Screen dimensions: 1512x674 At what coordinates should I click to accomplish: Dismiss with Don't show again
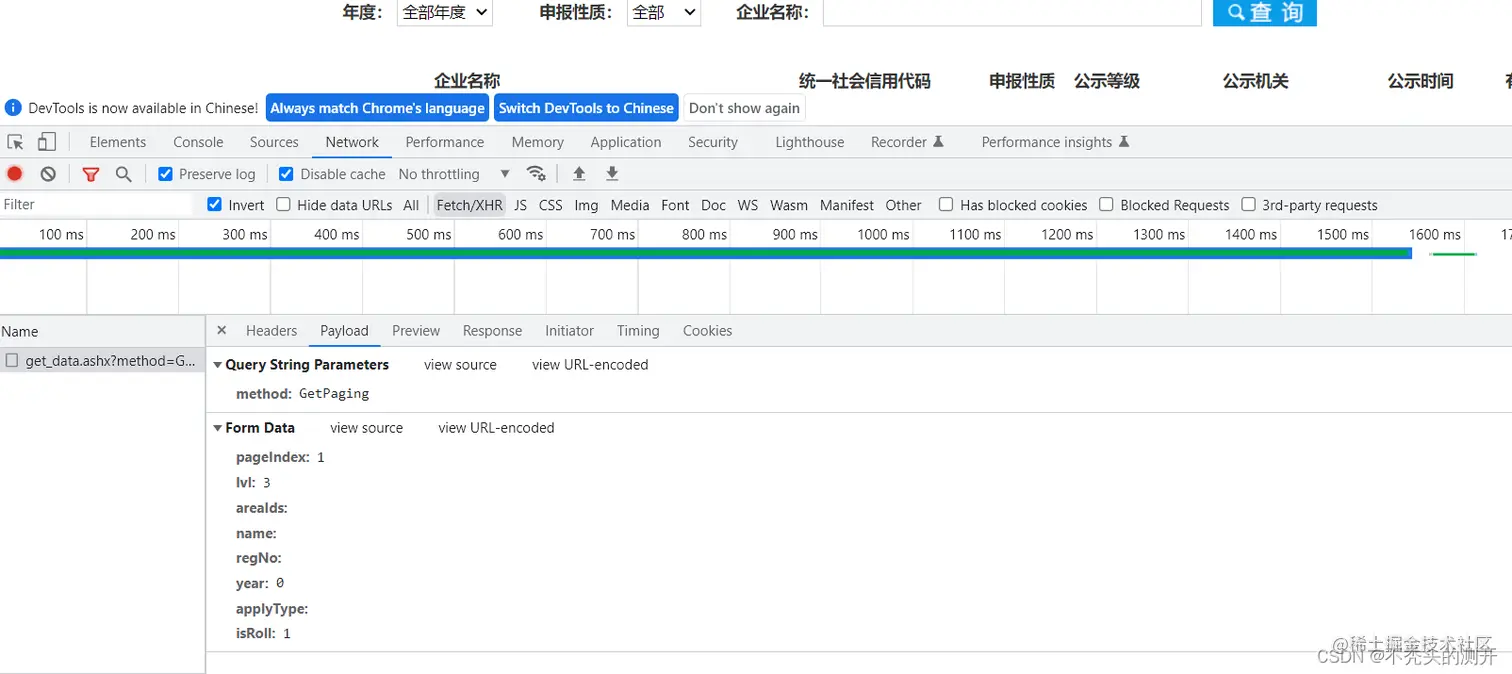(x=744, y=108)
